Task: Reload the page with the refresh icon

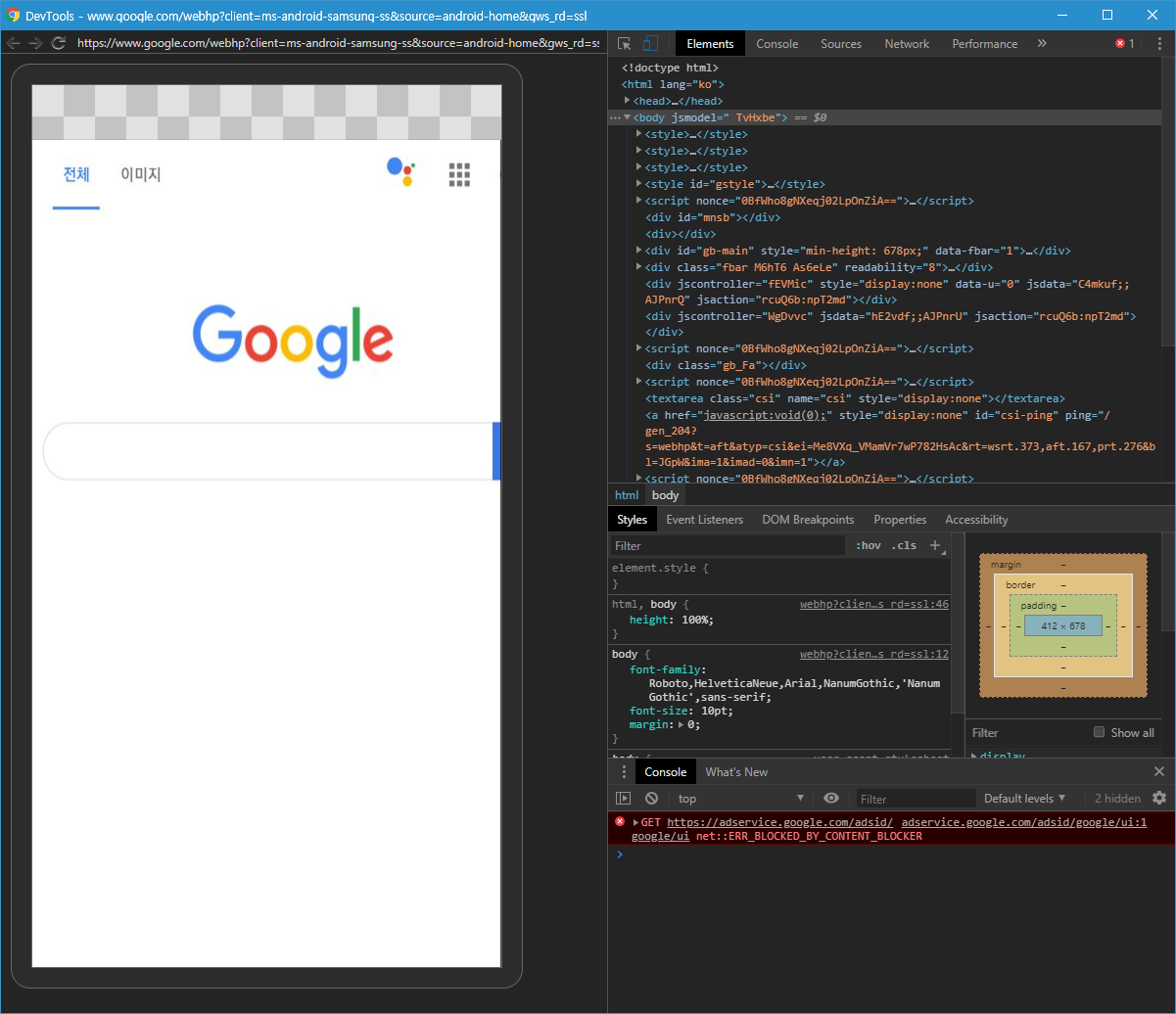Action: coord(59,43)
